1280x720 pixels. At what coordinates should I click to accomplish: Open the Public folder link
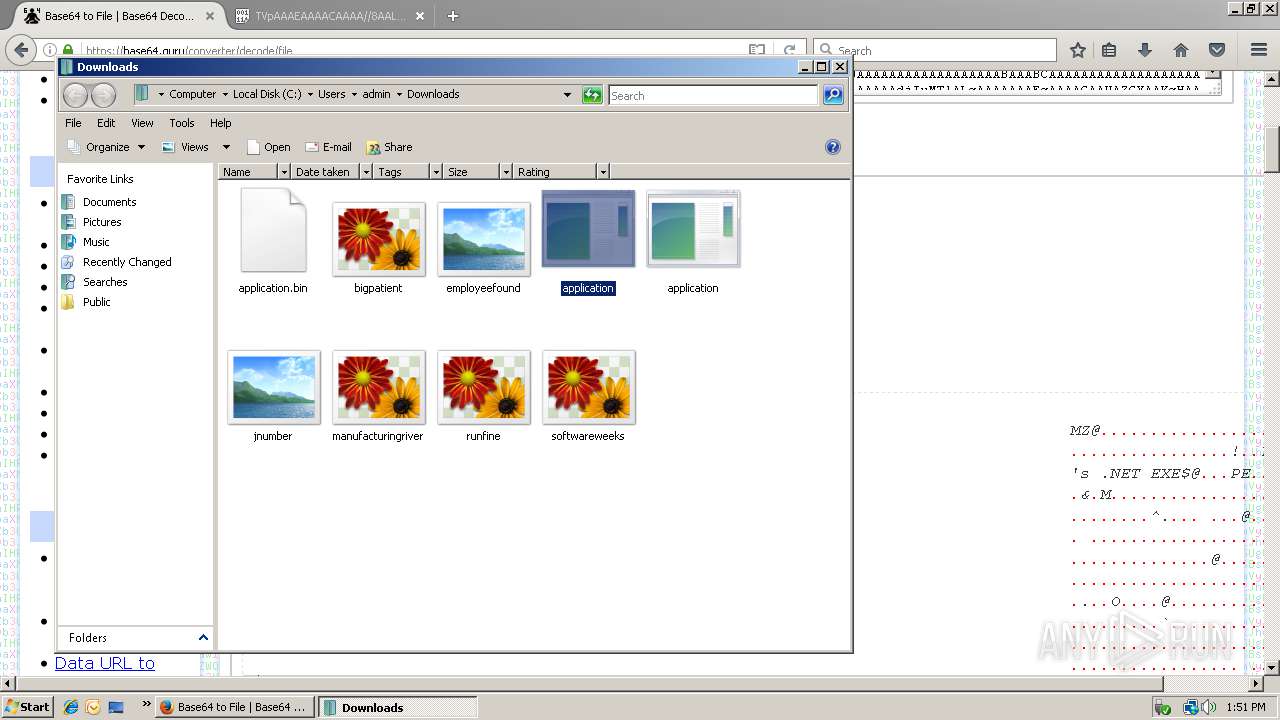[97, 302]
